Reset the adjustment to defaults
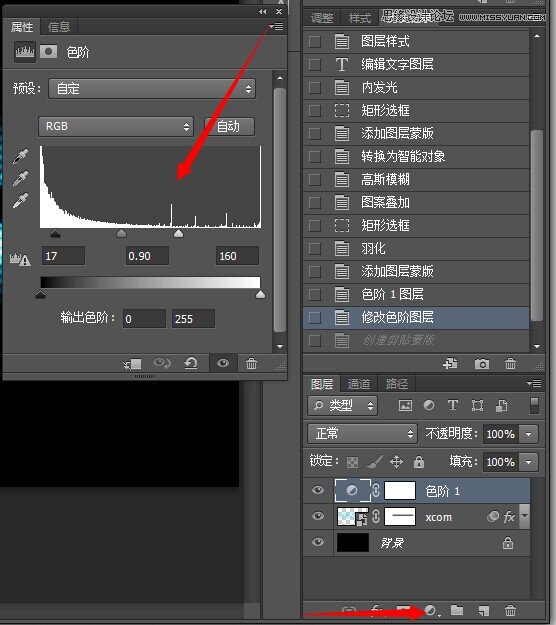 (x=191, y=363)
